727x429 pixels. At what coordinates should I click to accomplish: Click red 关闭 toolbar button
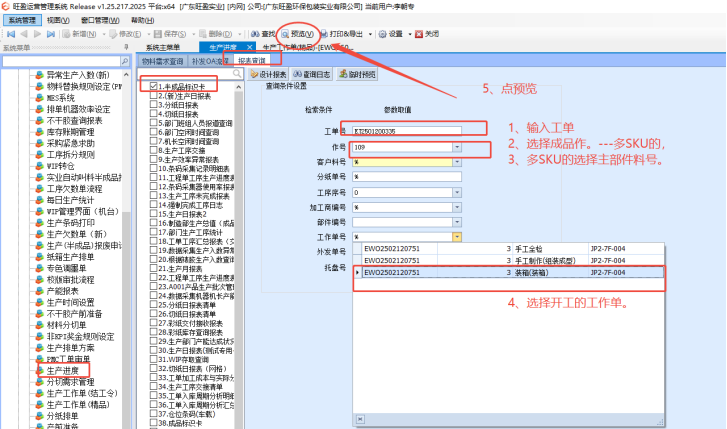(427, 34)
